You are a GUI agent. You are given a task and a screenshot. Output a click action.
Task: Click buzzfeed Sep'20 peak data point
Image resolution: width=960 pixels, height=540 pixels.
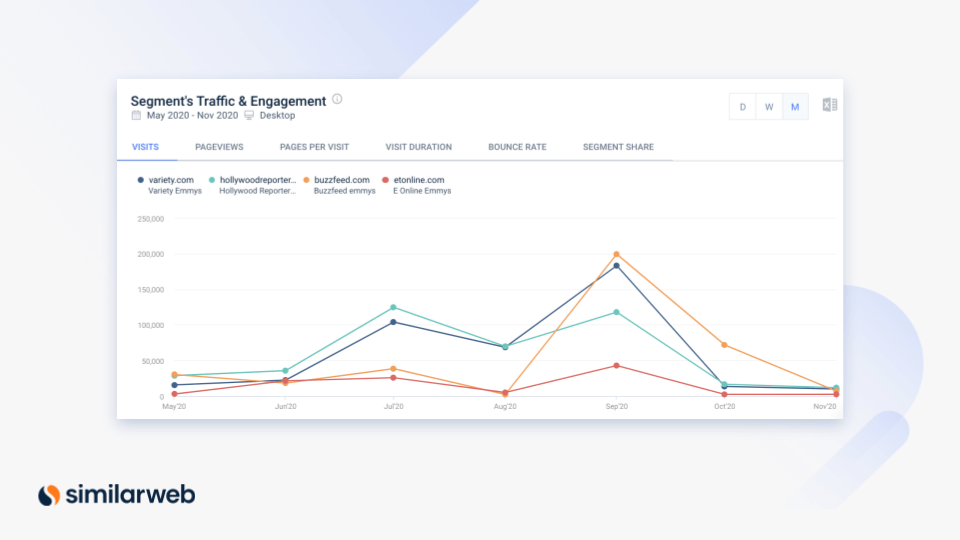pos(616,254)
